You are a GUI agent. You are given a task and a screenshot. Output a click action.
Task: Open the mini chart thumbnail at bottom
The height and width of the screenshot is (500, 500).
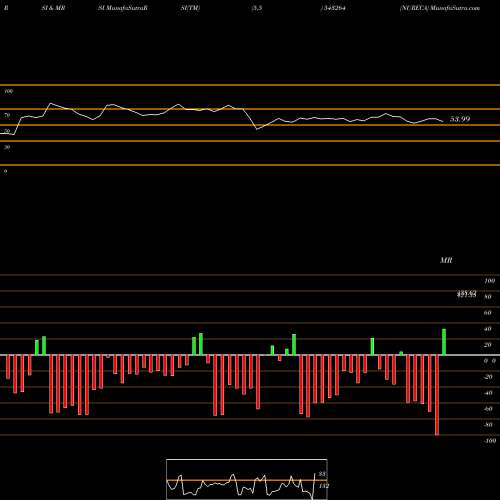click(247, 479)
